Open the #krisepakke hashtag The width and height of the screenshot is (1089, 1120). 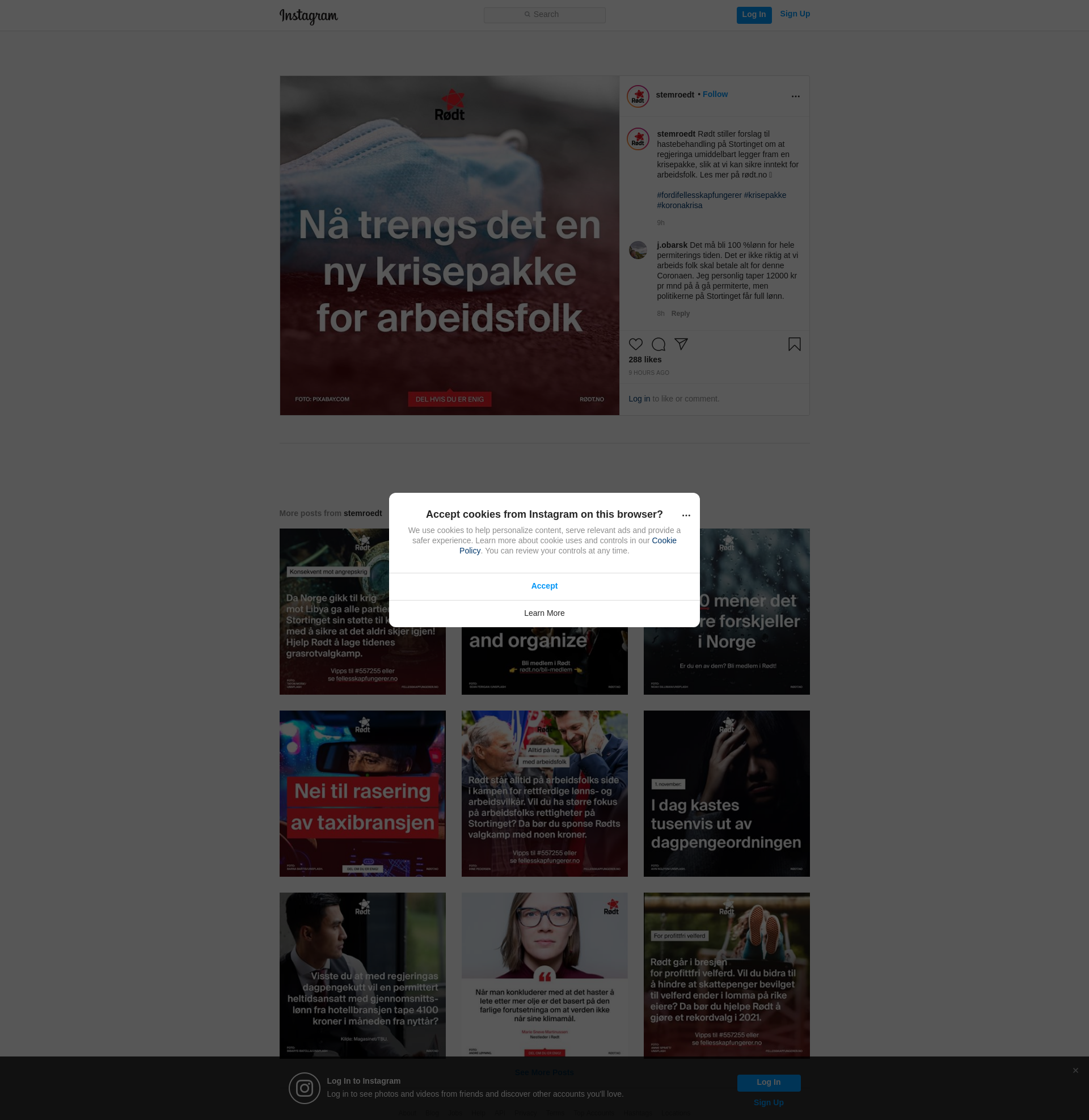(x=765, y=195)
